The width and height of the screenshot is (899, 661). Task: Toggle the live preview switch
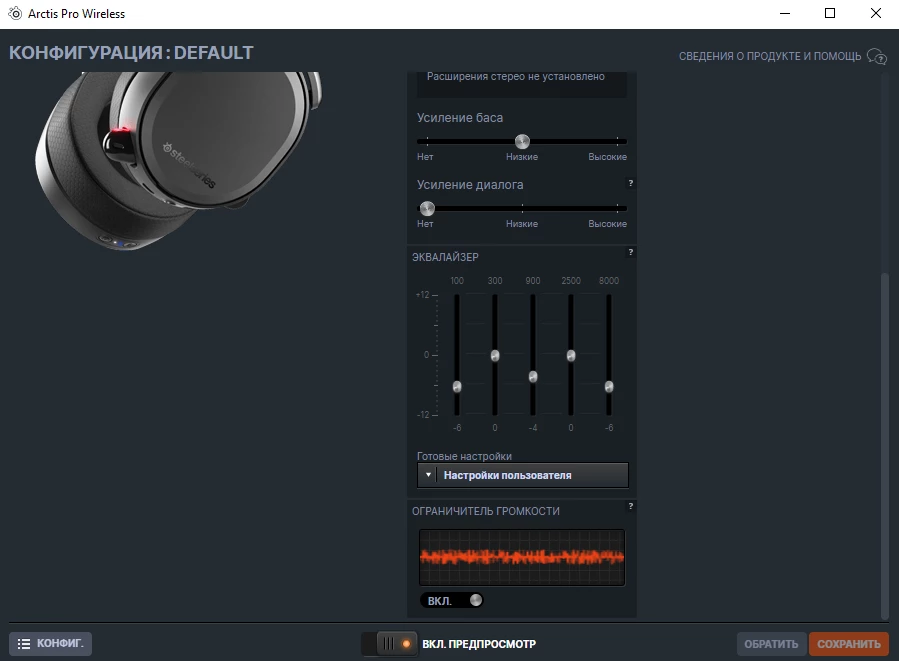(x=389, y=644)
